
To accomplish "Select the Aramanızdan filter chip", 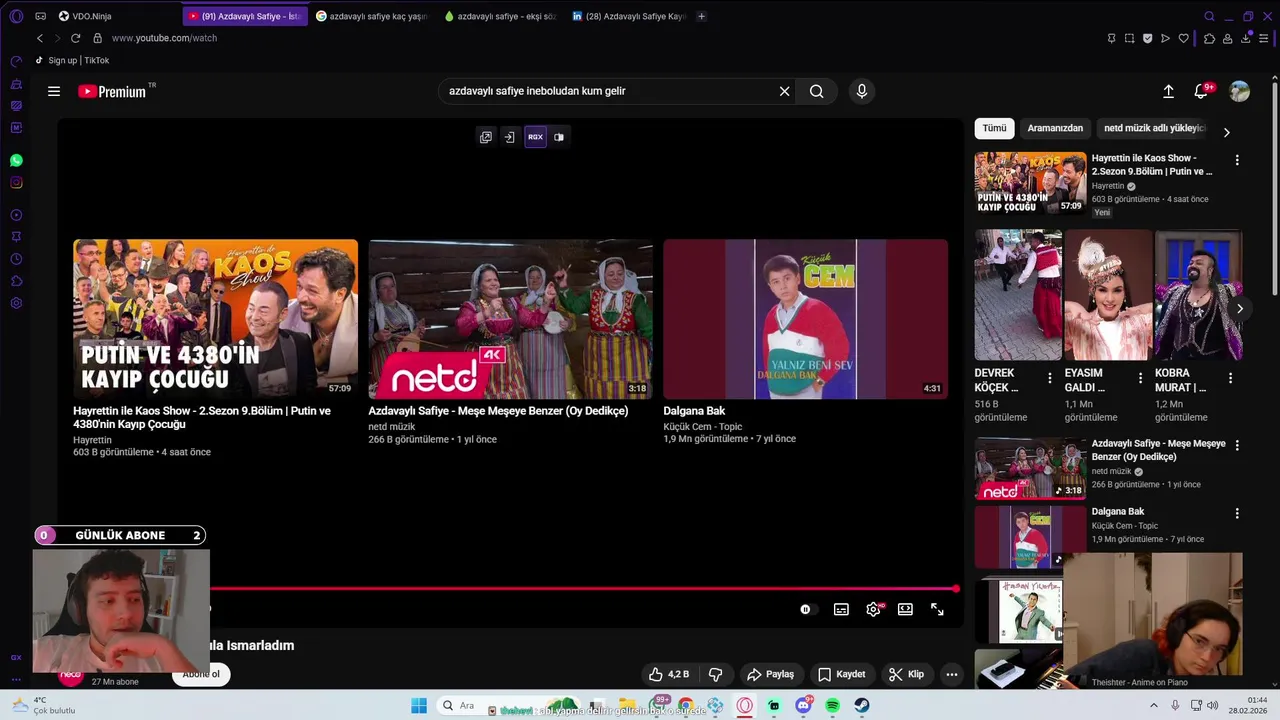I will pos(1055,128).
